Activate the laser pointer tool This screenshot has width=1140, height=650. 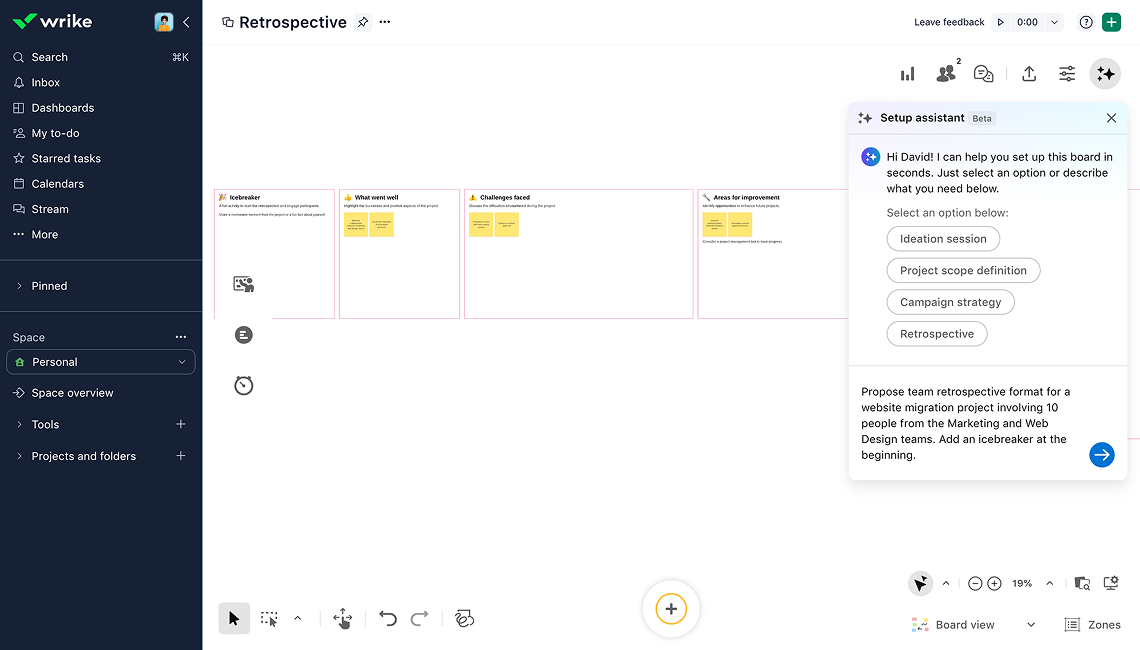coord(464,619)
